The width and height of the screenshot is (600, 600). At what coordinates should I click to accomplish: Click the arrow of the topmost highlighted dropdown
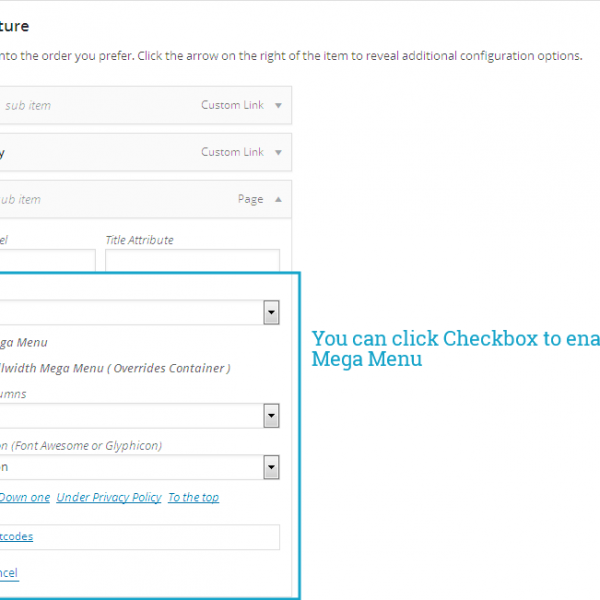point(271,313)
